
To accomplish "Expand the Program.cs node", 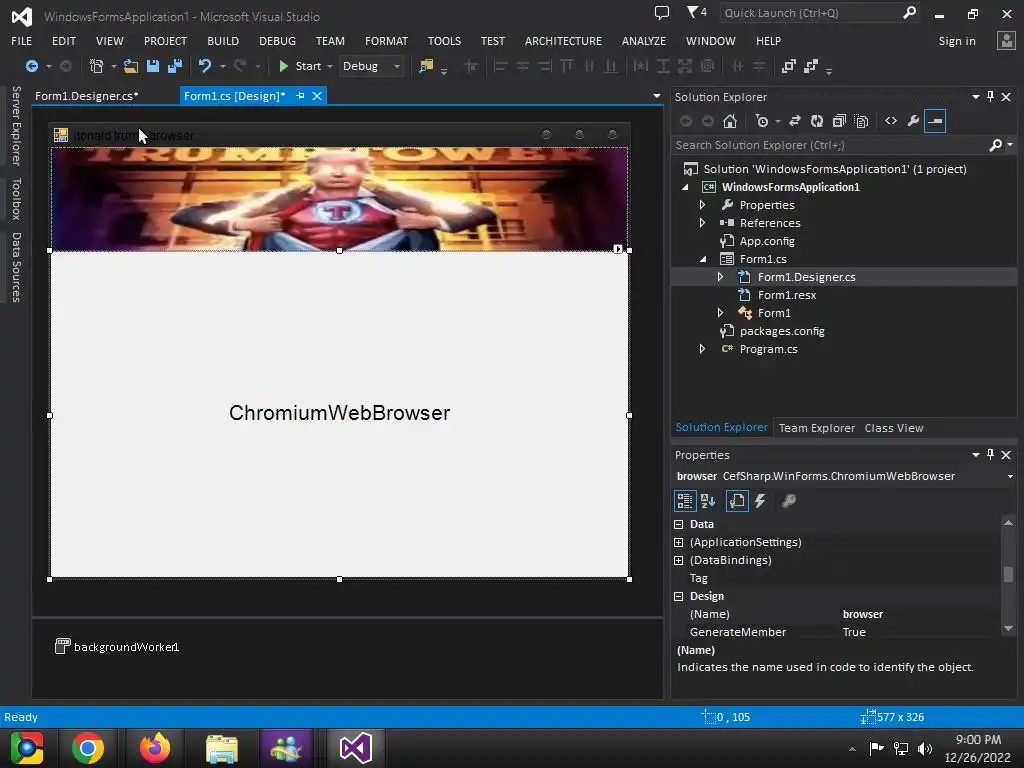I will pos(703,349).
